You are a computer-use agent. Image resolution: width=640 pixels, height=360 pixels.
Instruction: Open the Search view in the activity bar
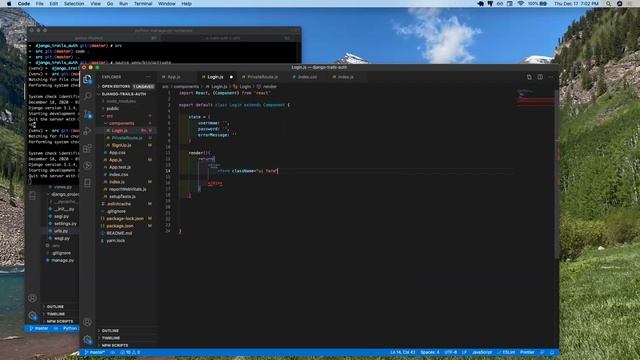point(87,96)
